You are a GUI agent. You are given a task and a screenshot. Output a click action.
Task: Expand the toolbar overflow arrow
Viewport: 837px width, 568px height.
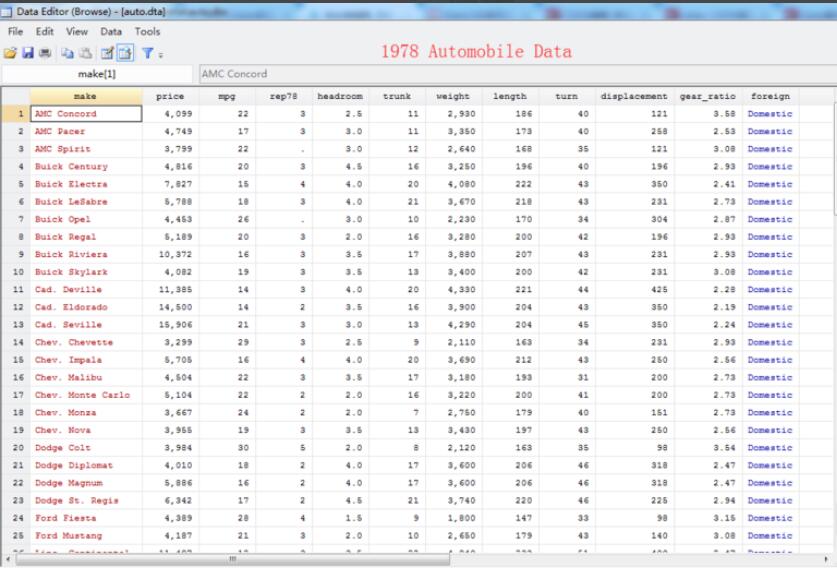[x=160, y=54]
